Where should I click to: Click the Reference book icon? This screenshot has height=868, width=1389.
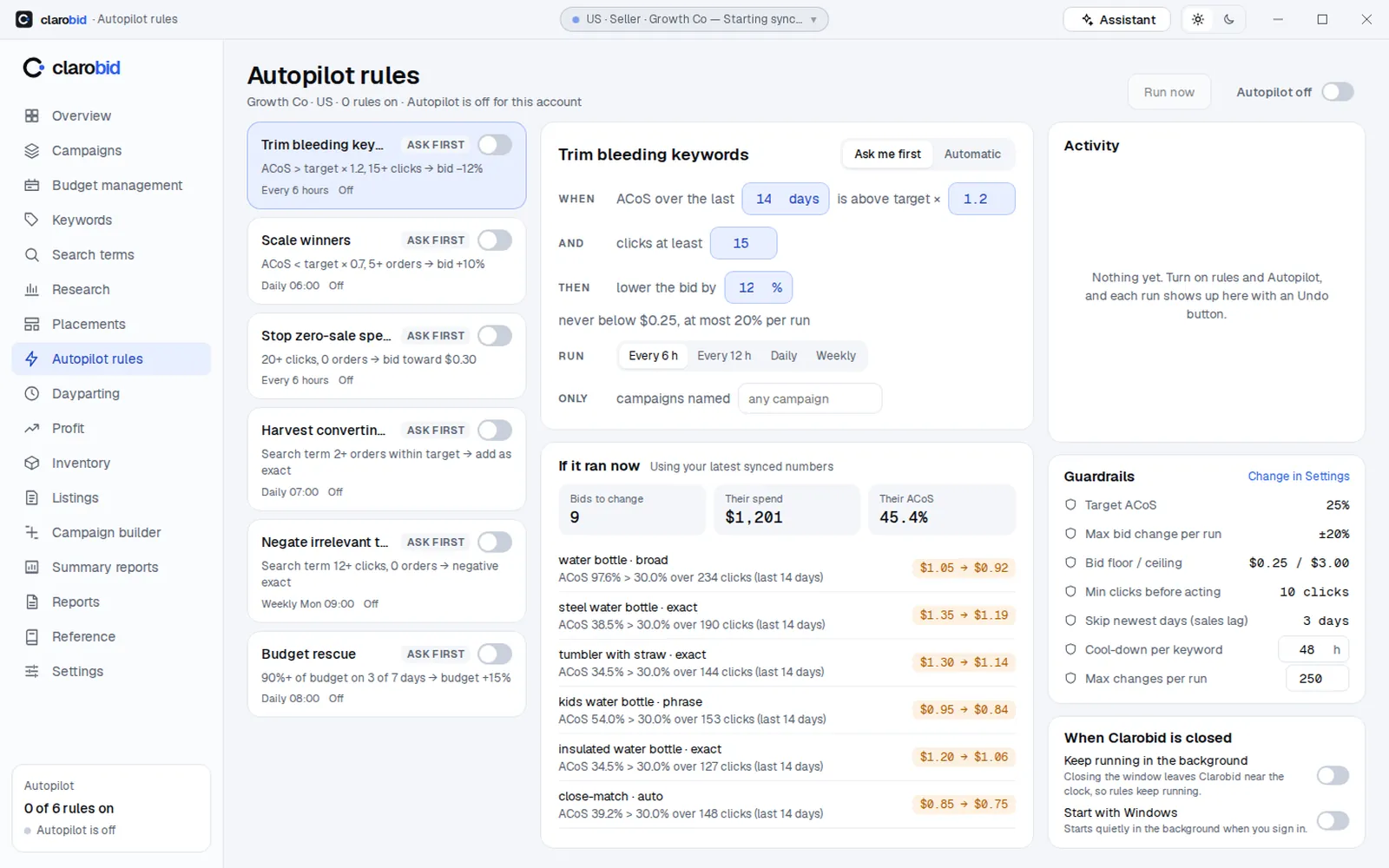tap(32, 636)
